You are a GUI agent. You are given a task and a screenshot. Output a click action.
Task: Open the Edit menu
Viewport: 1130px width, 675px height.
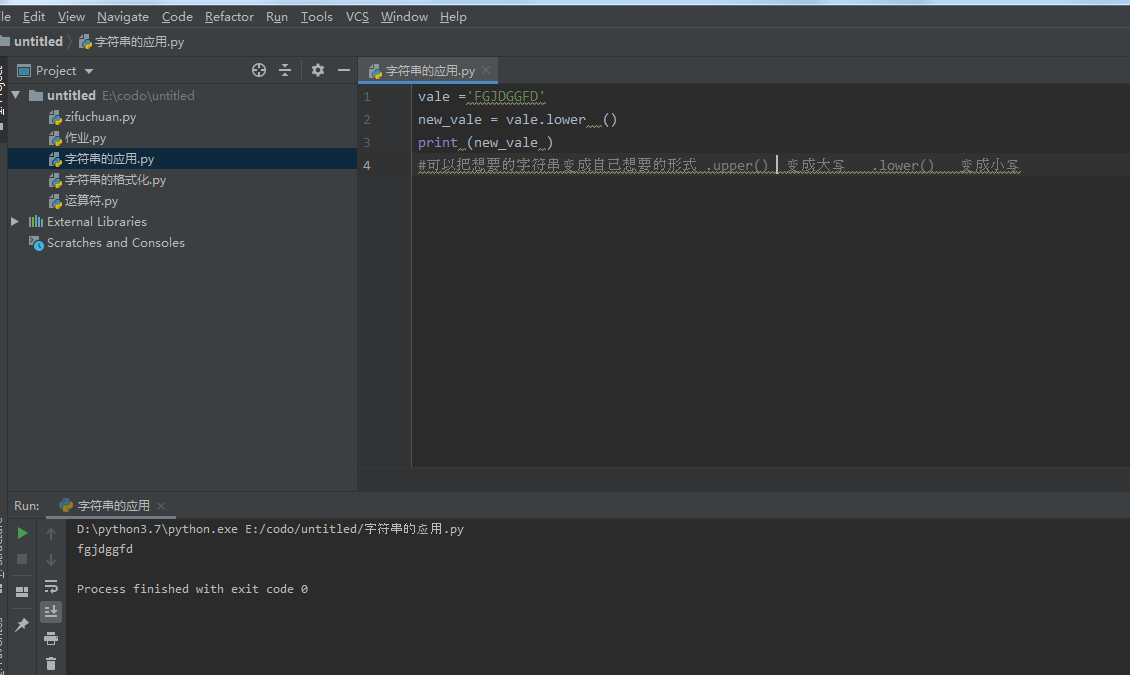[34, 17]
